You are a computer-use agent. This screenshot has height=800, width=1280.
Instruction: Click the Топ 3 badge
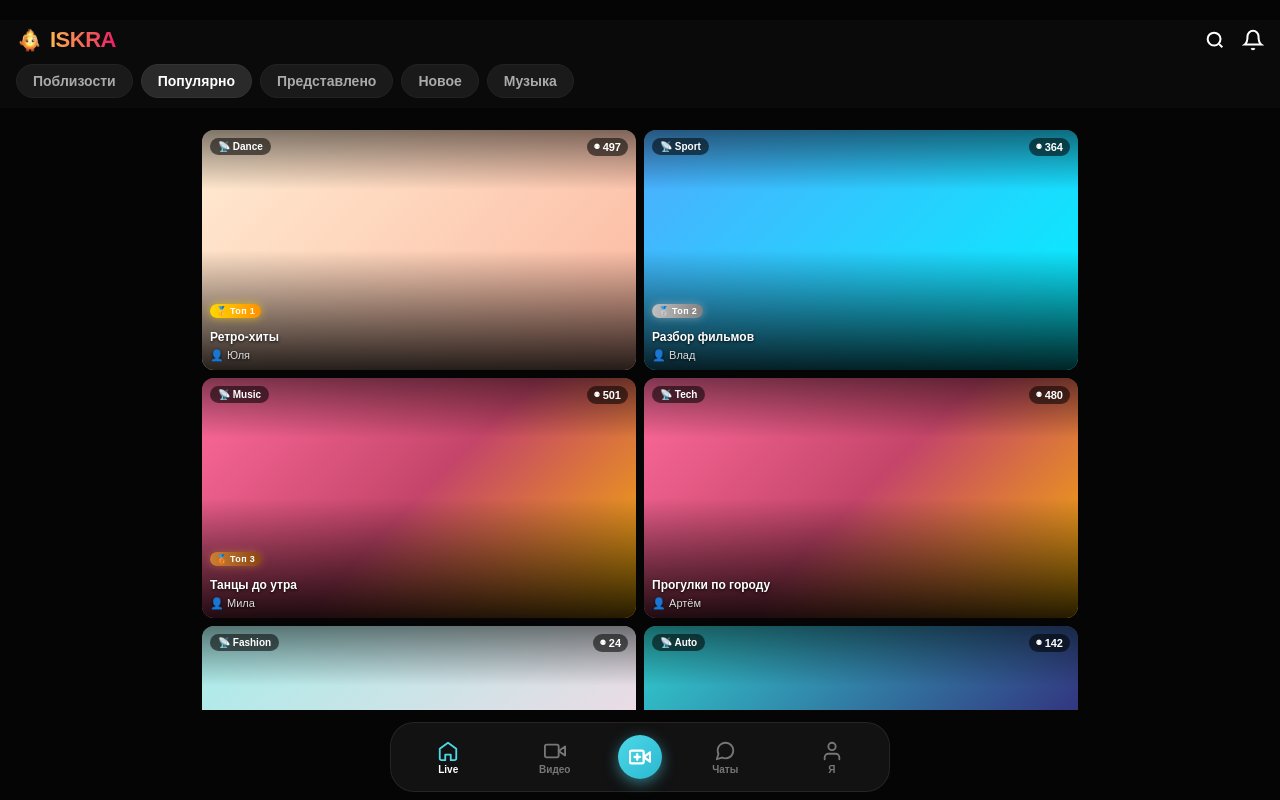pyautogui.click(x=235, y=559)
